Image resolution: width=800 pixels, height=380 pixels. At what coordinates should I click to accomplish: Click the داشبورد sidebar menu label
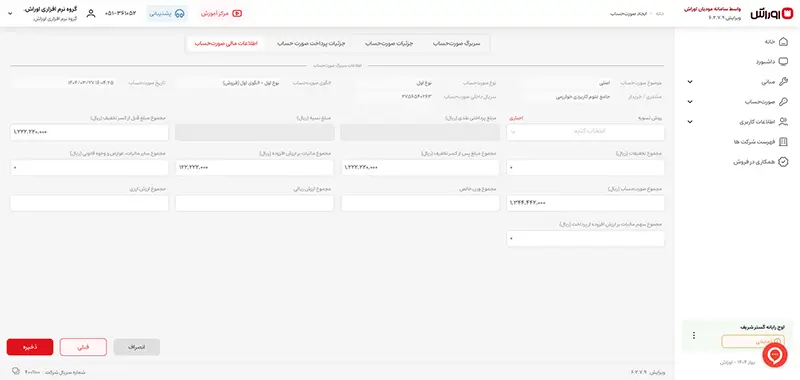pos(765,62)
